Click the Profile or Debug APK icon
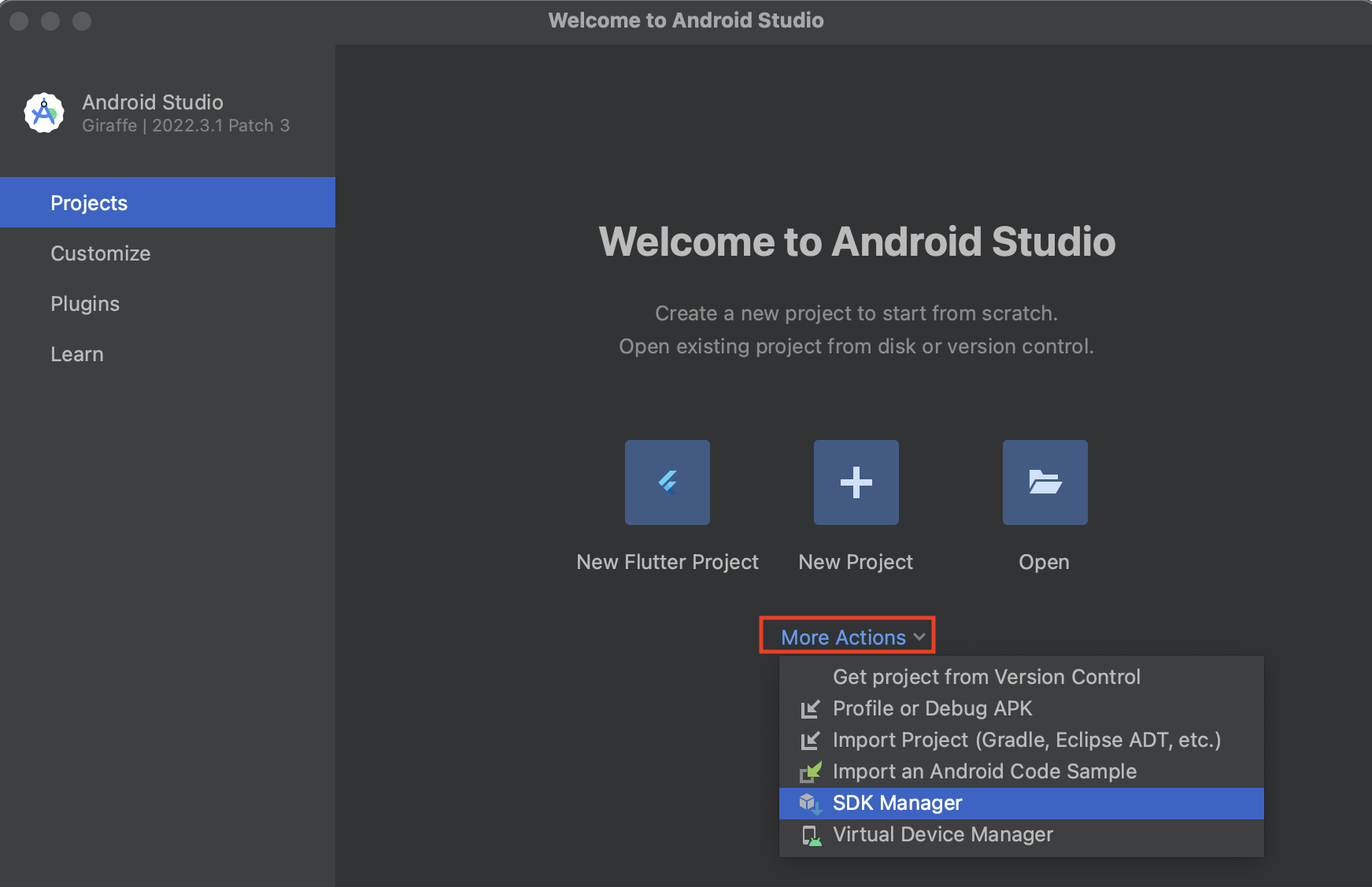The height and width of the screenshot is (887, 1372). (x=809, y=709)
